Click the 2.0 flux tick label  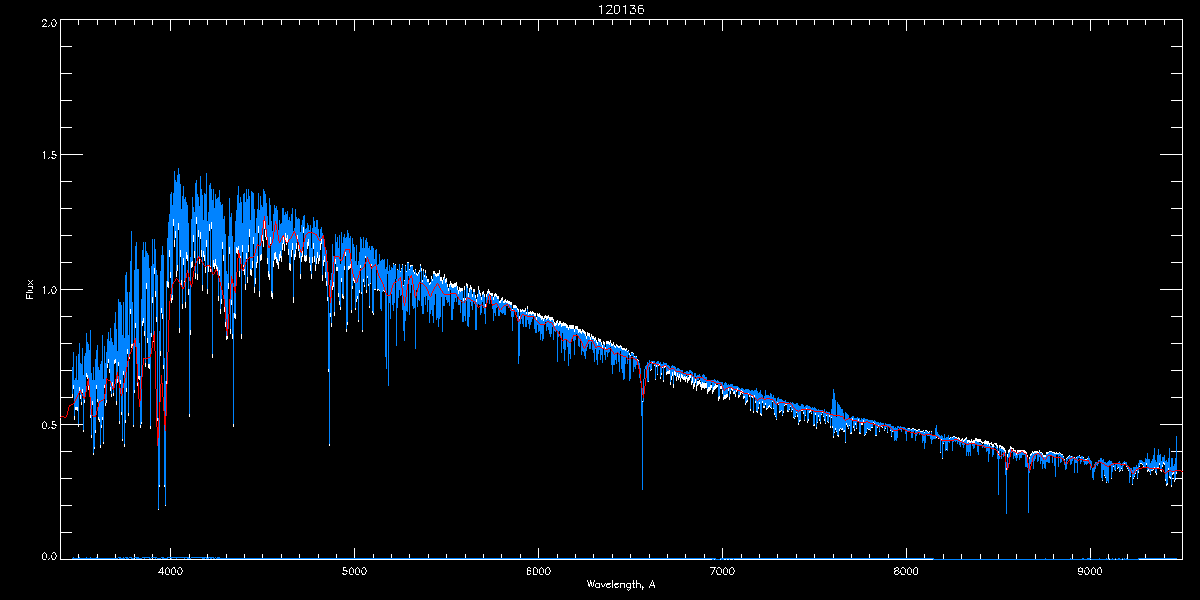pos(47,23)
